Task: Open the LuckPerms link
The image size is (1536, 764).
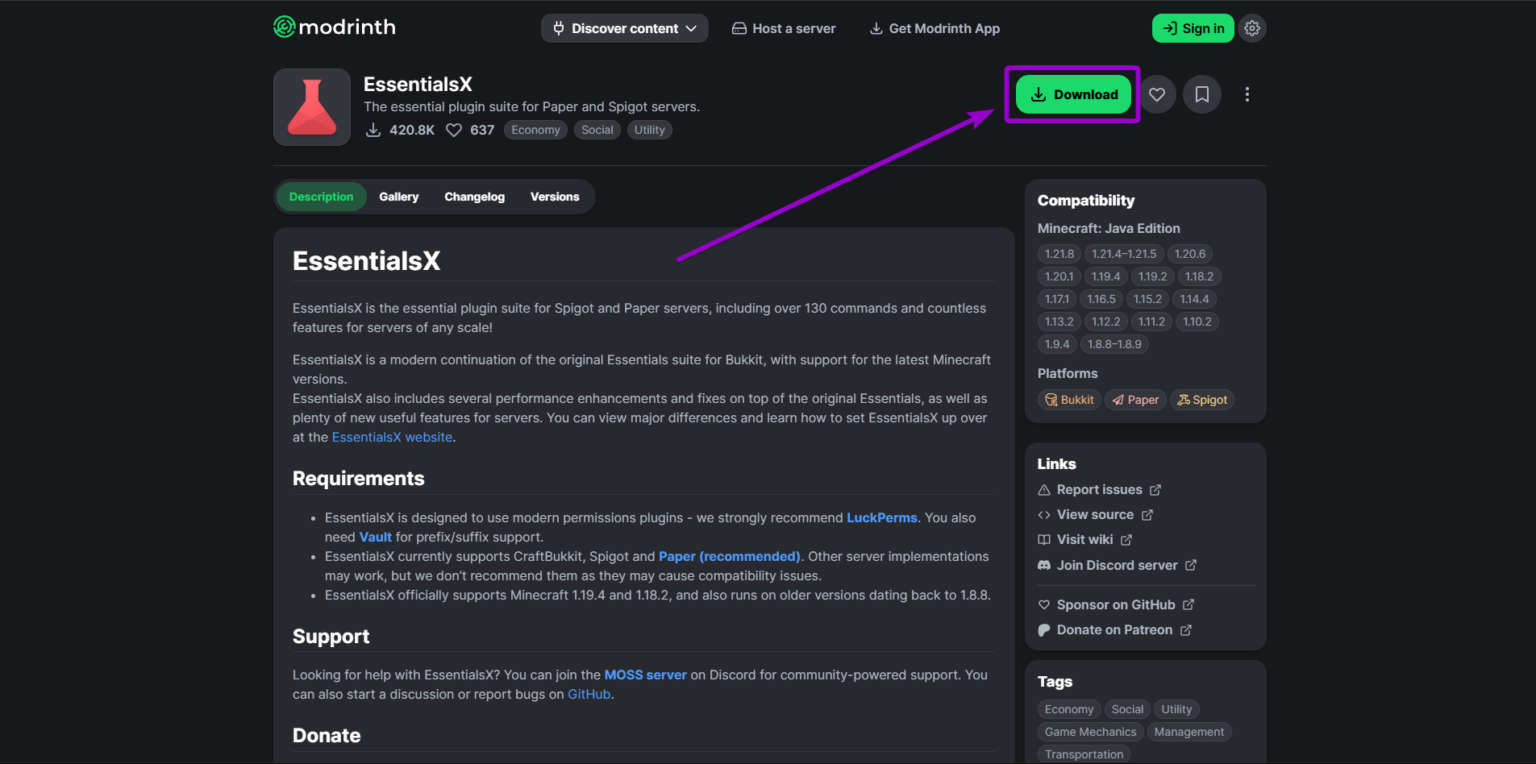Action: pos(882,518)
